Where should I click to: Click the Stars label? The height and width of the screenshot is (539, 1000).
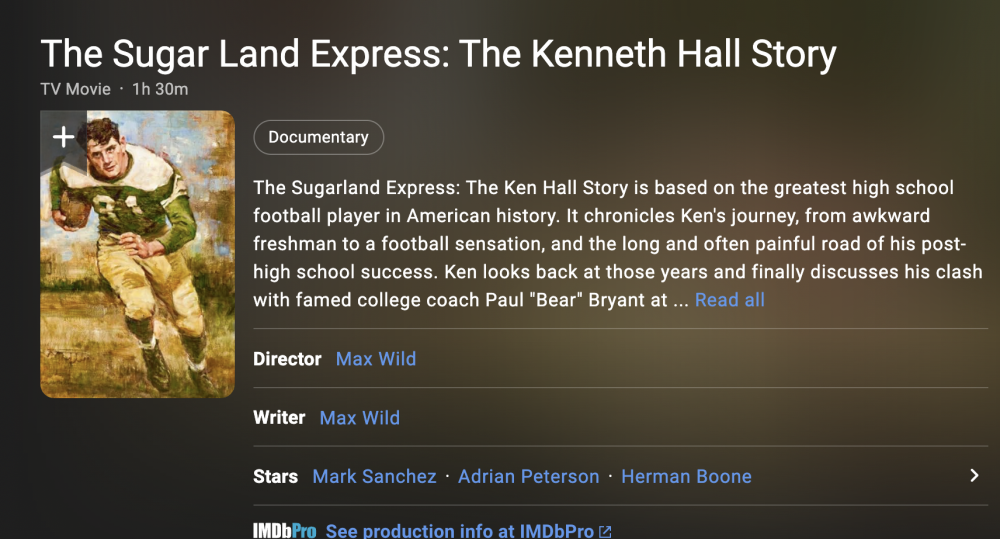click(275, 477)
